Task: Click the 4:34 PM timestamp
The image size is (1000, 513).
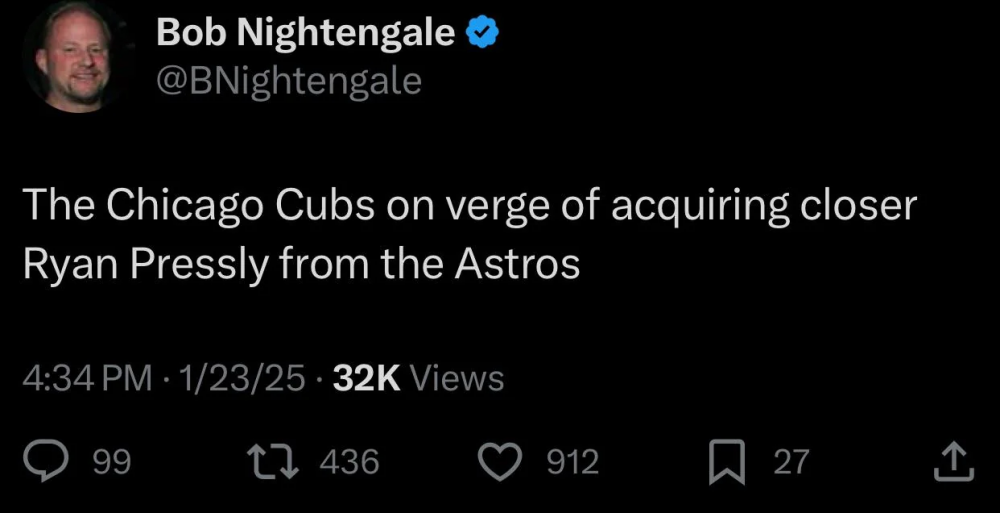Action: (87, 379)
